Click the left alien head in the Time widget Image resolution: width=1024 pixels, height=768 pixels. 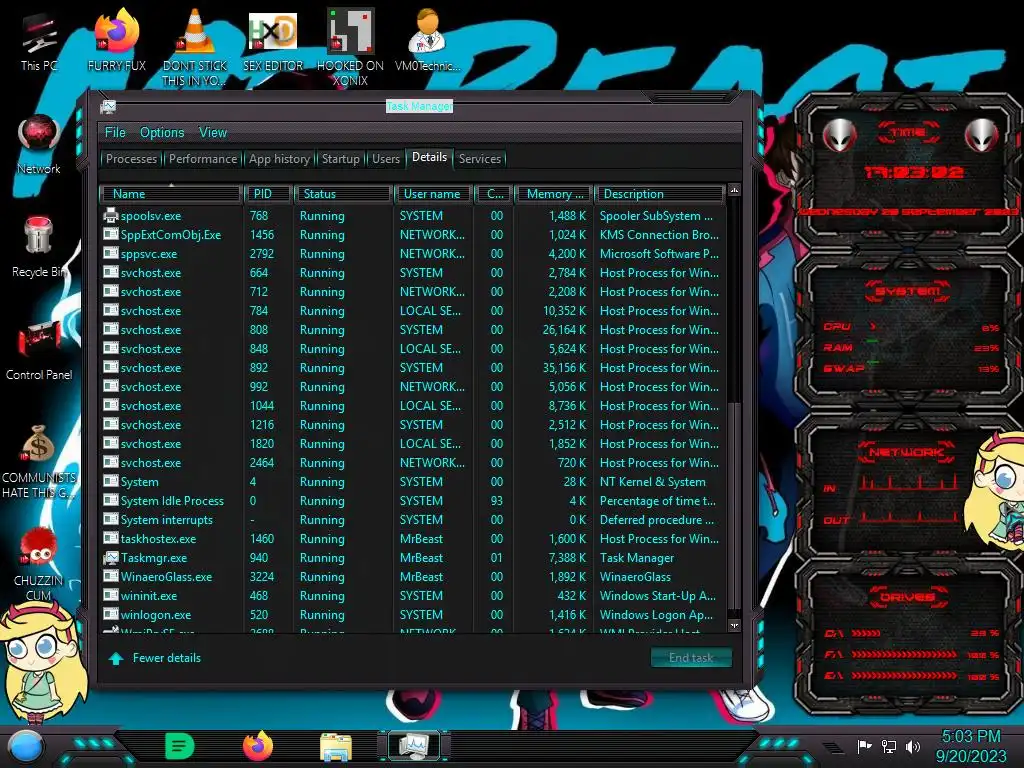(839, 136)
